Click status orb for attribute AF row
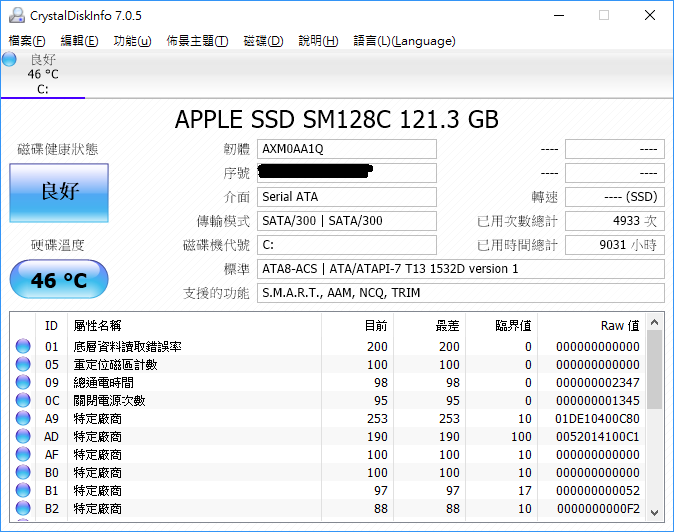The height and width of the screenshot is (532, 674). click(23, 455)
